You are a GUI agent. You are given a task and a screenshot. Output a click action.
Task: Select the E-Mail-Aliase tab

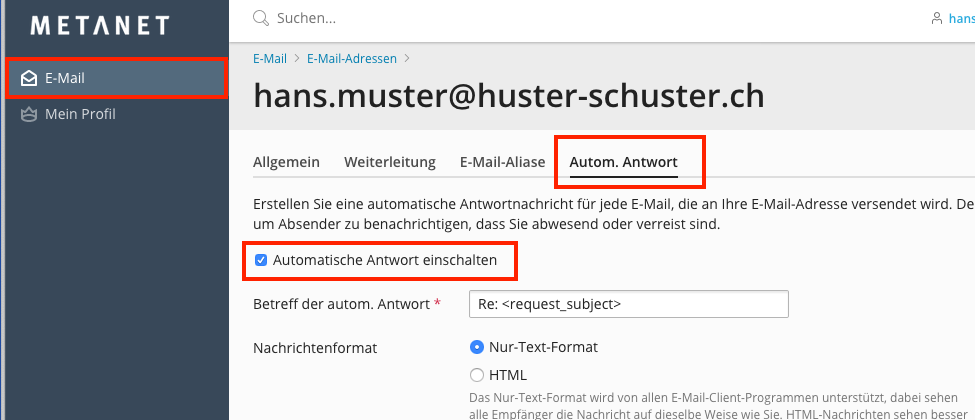tap(502, 162)
